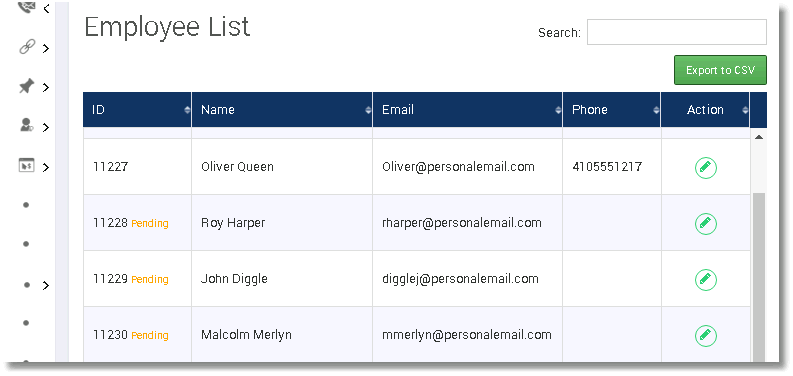Expand the pushpin menu chevron
Screen dimensions: 793x376
pos(46,88)
